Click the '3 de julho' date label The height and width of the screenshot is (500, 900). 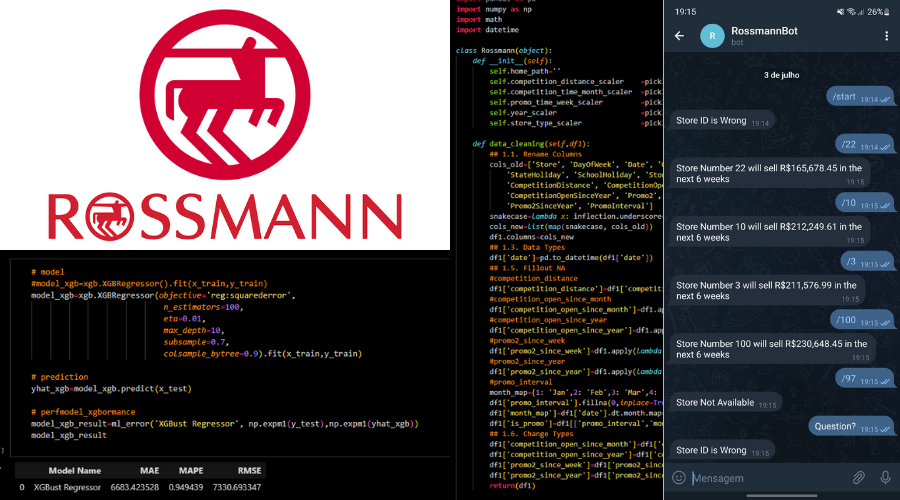(x=782, y=74)
